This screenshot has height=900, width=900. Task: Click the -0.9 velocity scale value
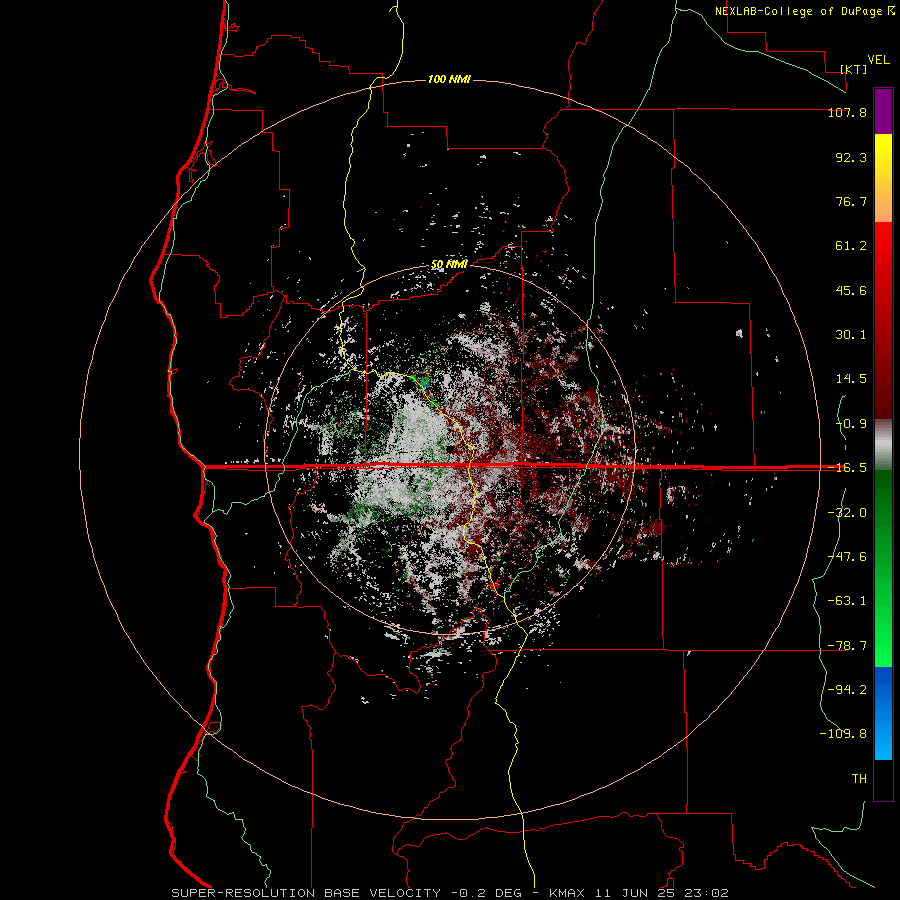coord(851,424)
